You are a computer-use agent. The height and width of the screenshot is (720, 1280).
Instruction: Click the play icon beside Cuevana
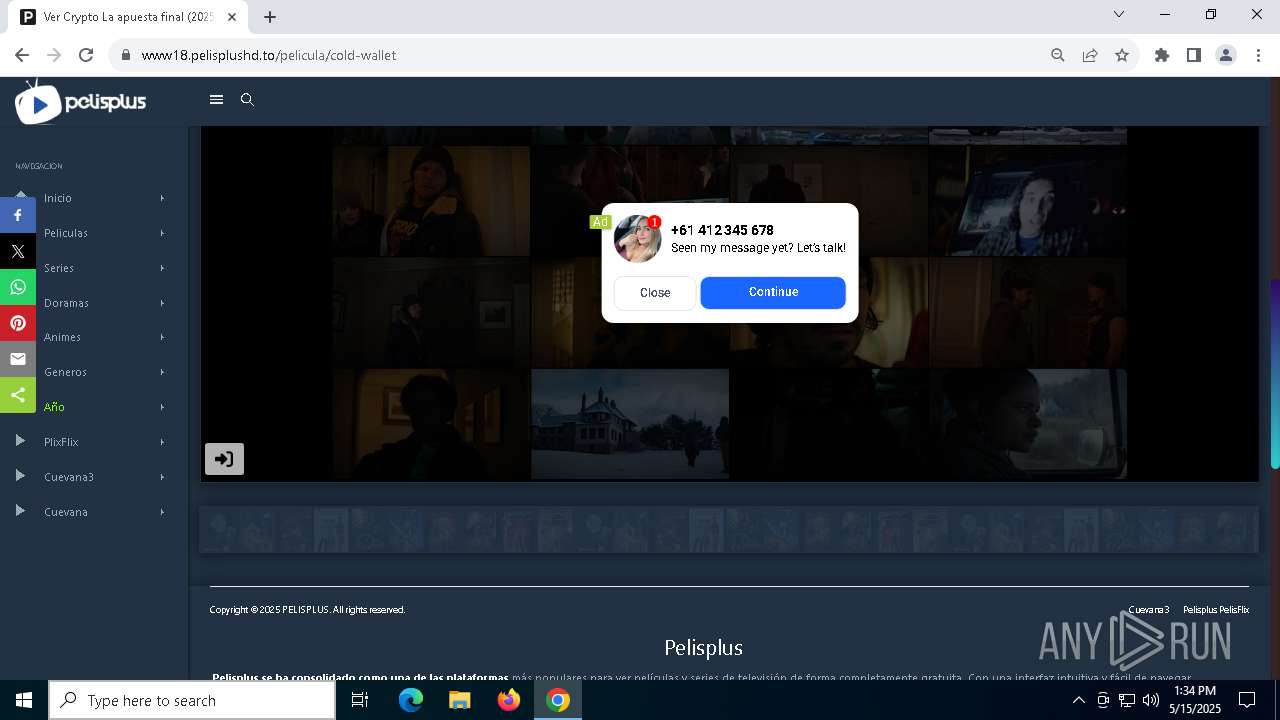pyautogui.click(x=20, y=511)
